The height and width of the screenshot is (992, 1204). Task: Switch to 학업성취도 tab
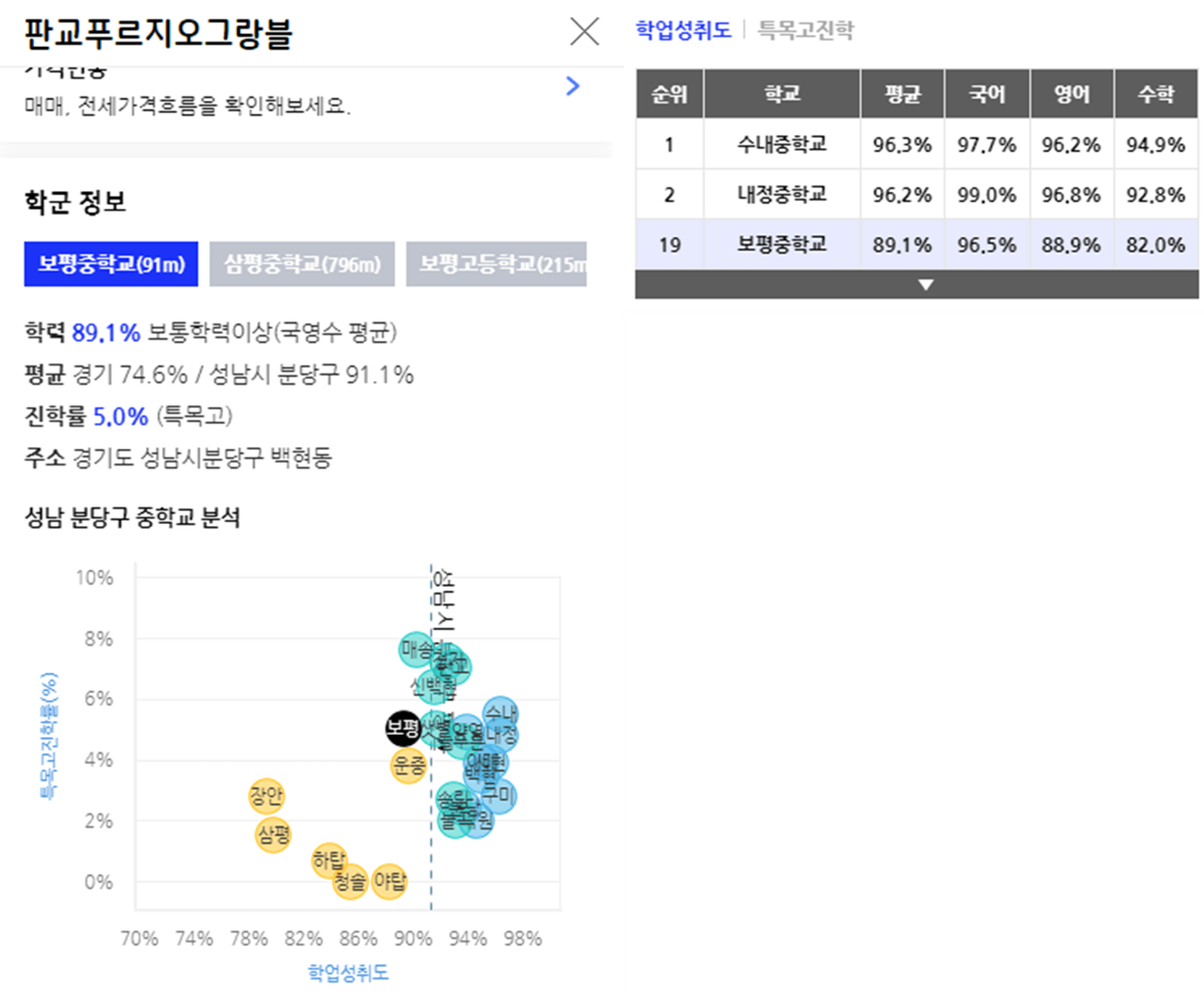(x=683, y=30)
